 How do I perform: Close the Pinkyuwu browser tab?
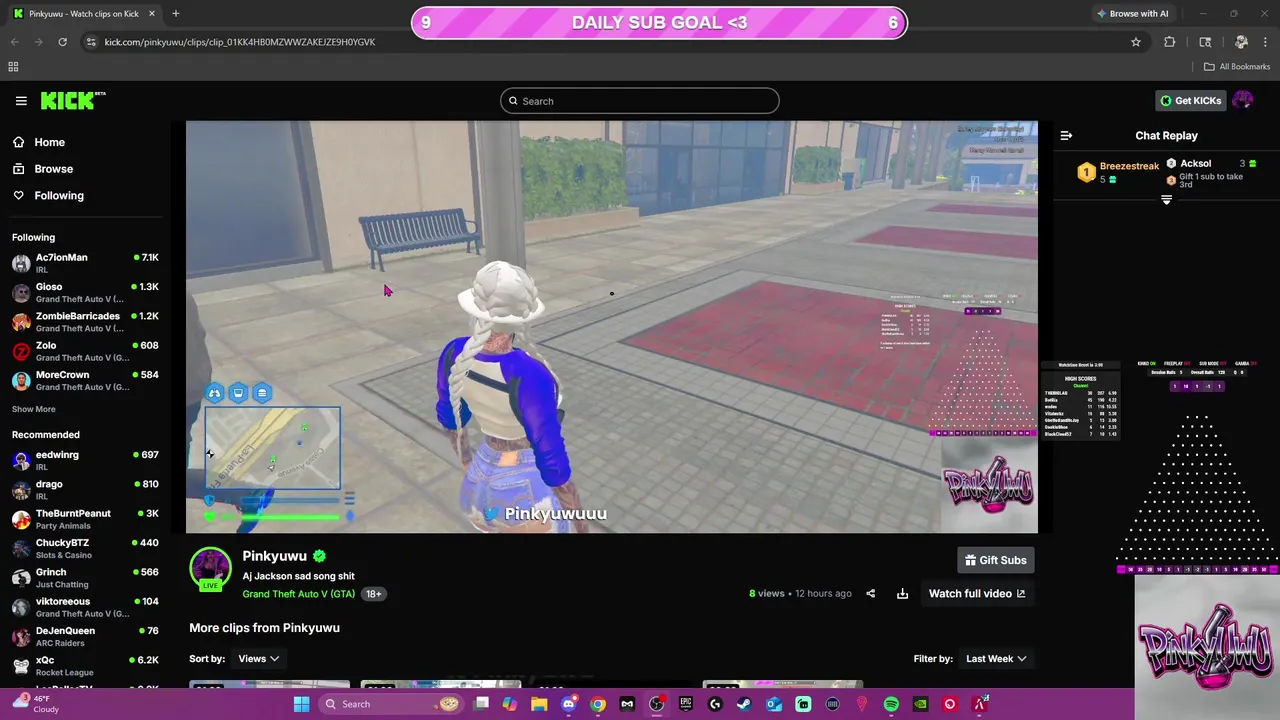152,13
